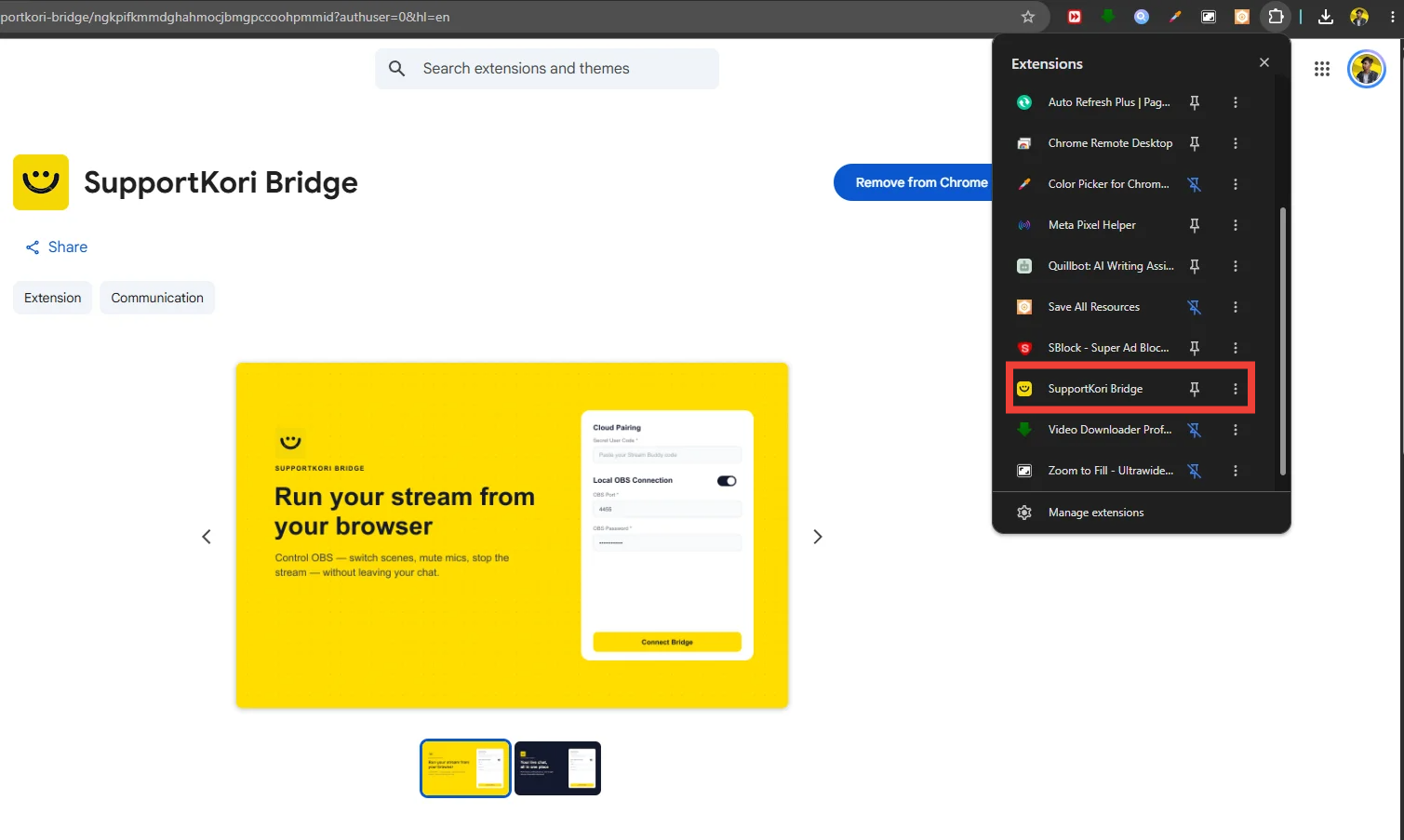
Task: Pin SupportKori Bridge to toolbar
Action: click(x=1195, y=389)
